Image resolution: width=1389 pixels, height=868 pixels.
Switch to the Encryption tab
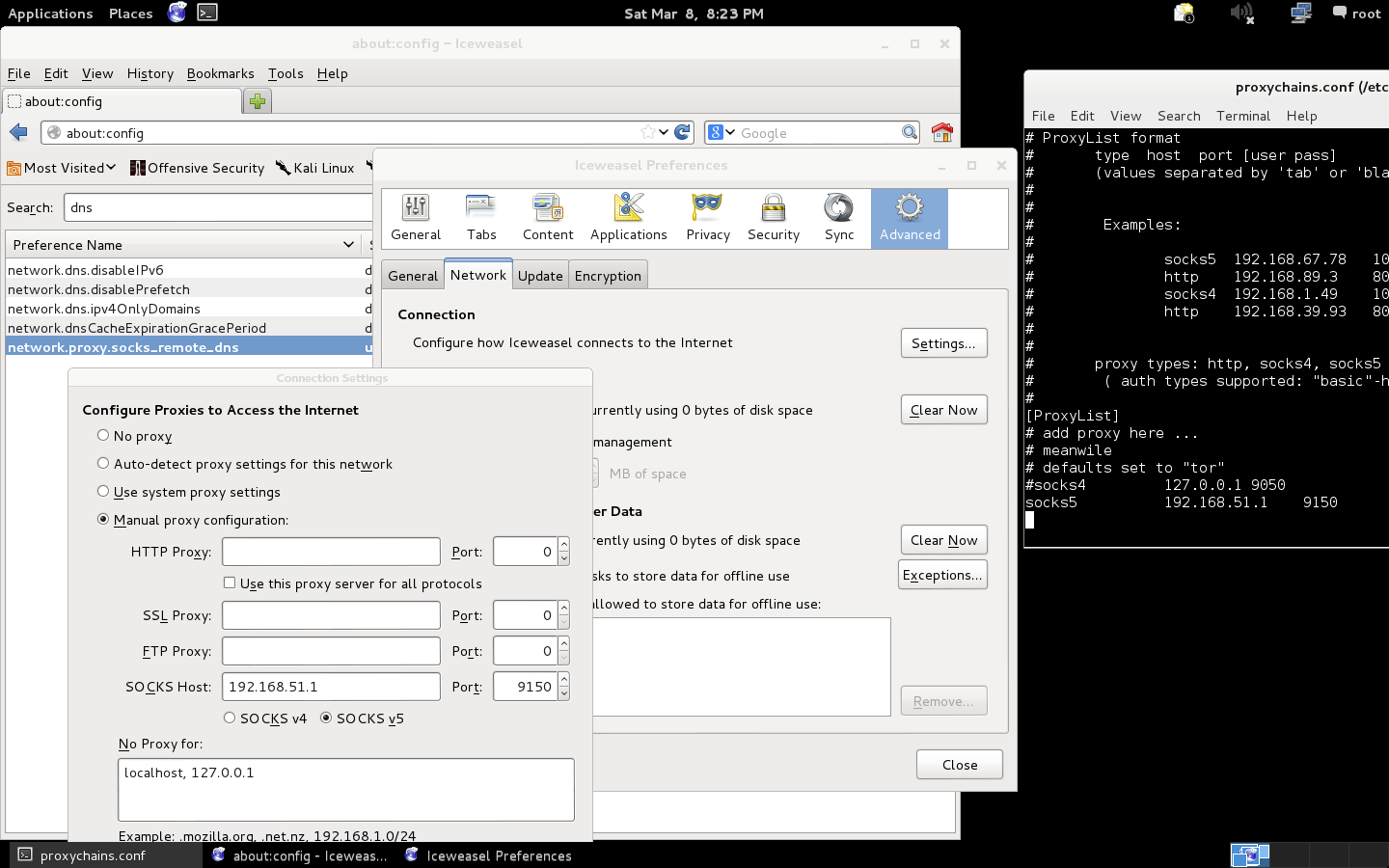[x=608, y=276]
